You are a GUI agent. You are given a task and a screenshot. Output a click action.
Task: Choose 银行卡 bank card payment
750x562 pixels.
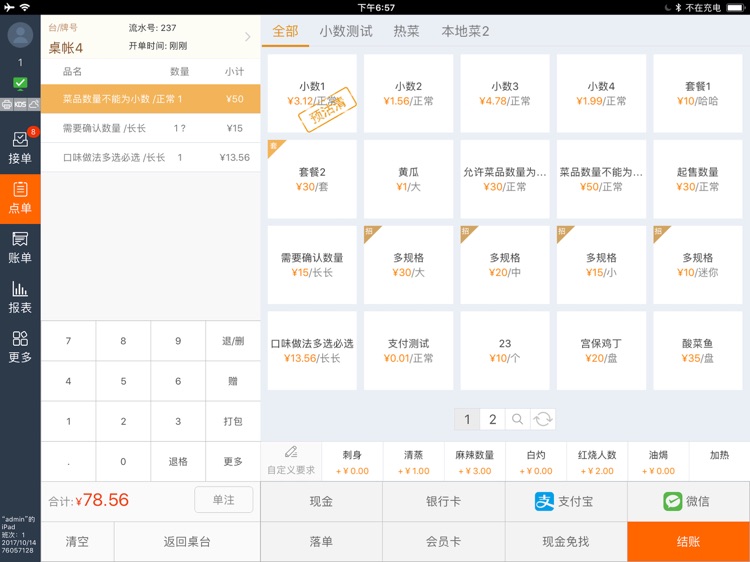click(x=443, y=501)
